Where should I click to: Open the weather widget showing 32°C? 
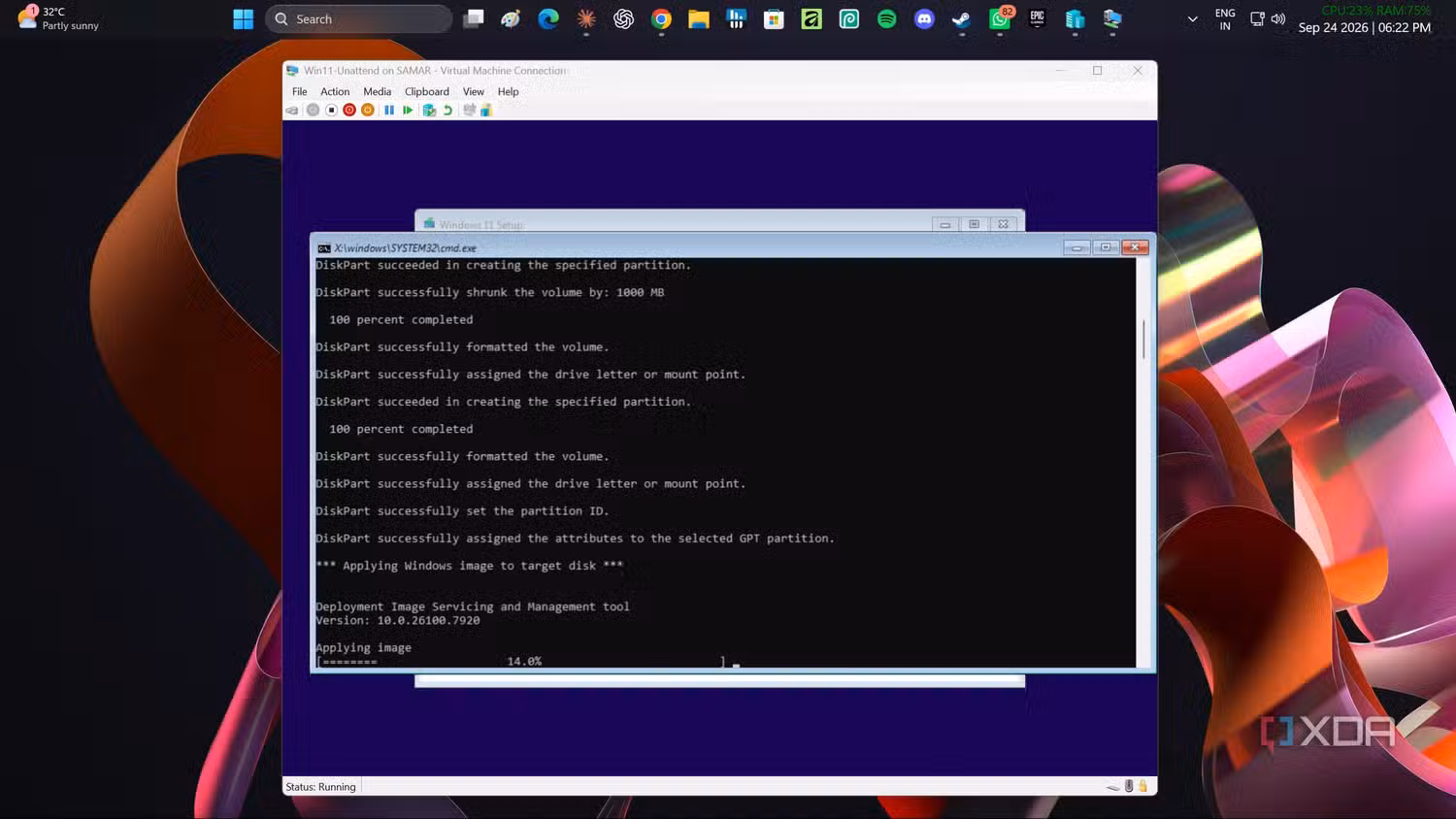pos(59,19)
